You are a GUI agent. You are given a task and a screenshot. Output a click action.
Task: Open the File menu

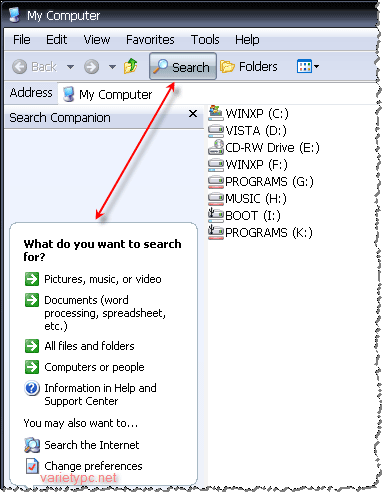tap(22, 40)
